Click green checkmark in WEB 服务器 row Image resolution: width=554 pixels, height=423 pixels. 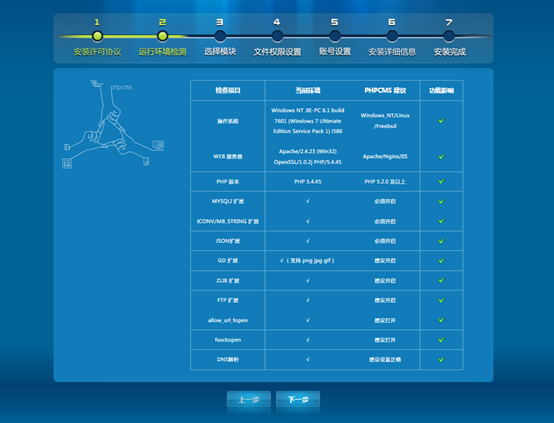441,156
